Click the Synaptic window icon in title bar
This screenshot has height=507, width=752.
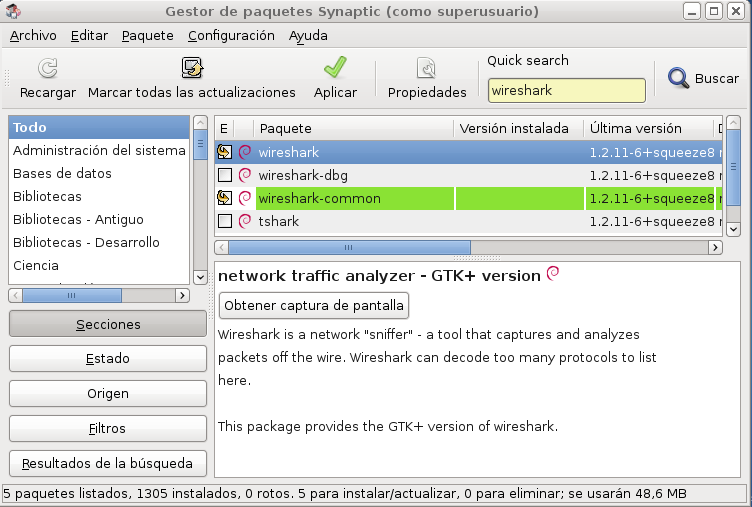13,11
